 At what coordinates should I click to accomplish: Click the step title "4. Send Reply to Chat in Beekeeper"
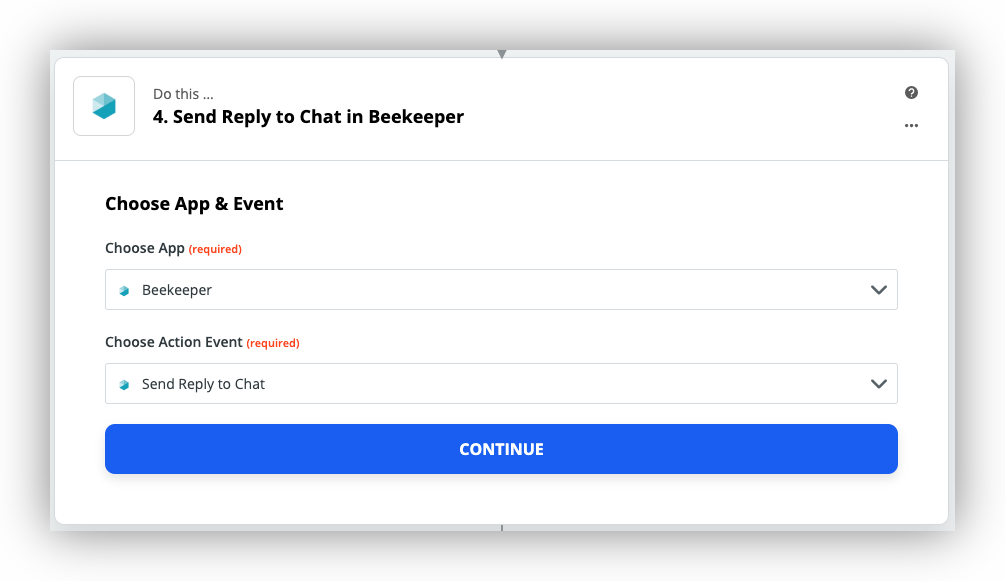(308, 117)
